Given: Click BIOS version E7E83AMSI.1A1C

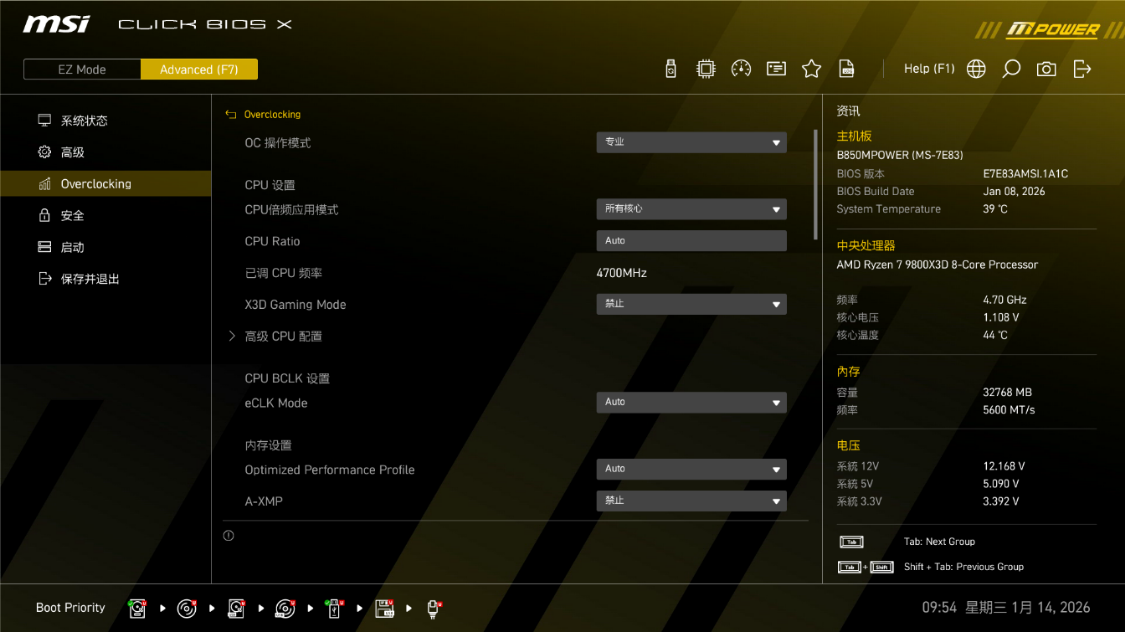Looking at the screenshot, I should click(1025, 174).
